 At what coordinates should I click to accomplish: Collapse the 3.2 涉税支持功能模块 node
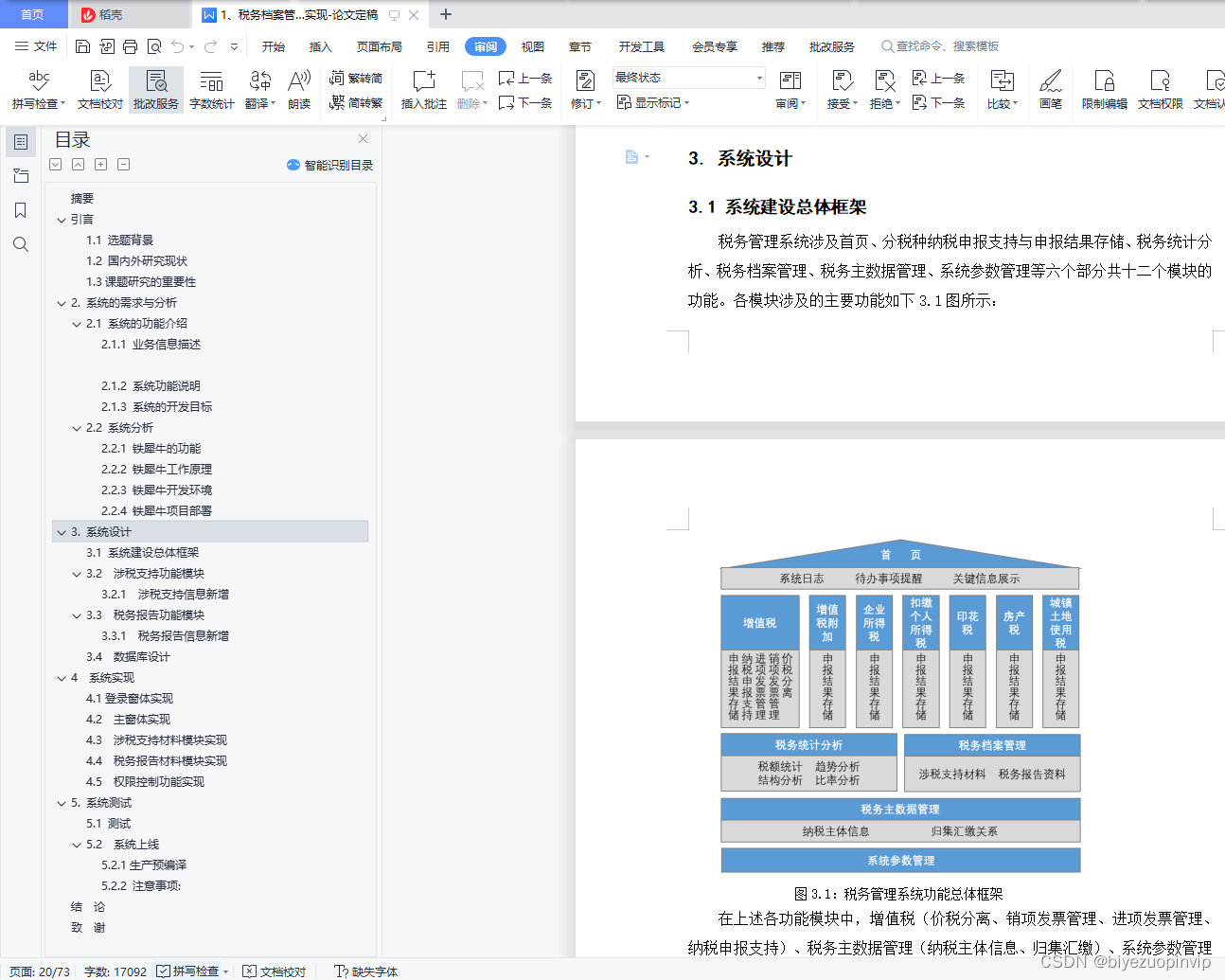click(77, 574)
